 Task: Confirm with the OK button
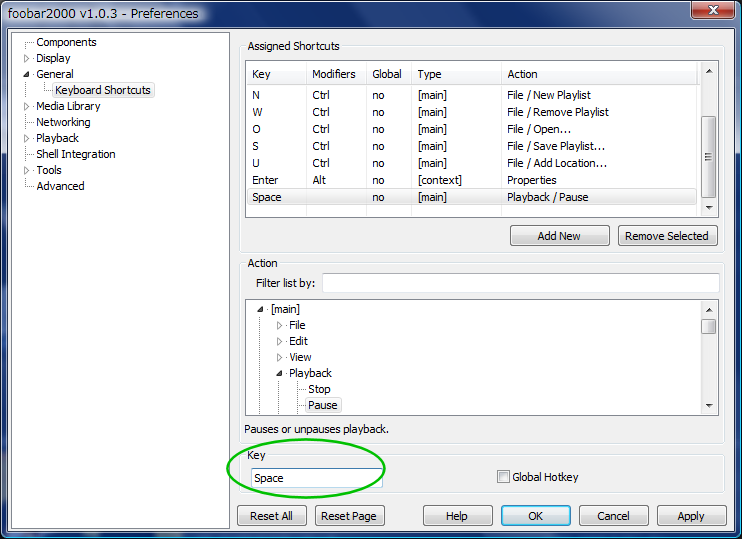[x=536, y=516]
